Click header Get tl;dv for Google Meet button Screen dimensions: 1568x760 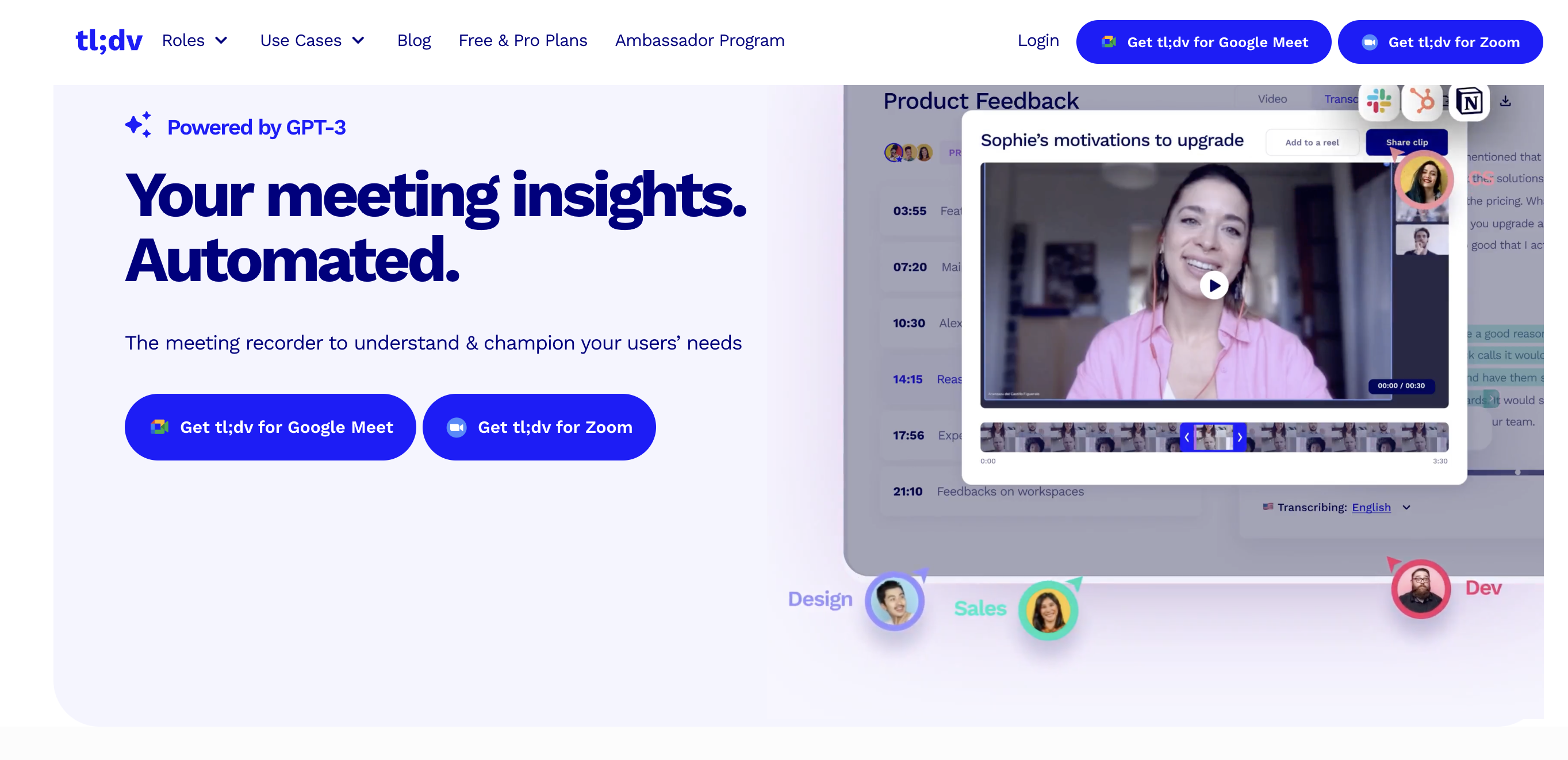click(1203, 42)
